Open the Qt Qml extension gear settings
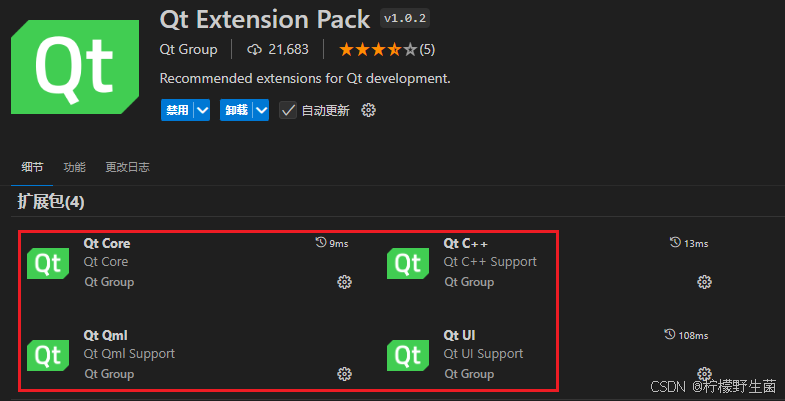Image resolution: width=785 pixels, height=401 pixels. pyautogui.click(x=345, y=374)
